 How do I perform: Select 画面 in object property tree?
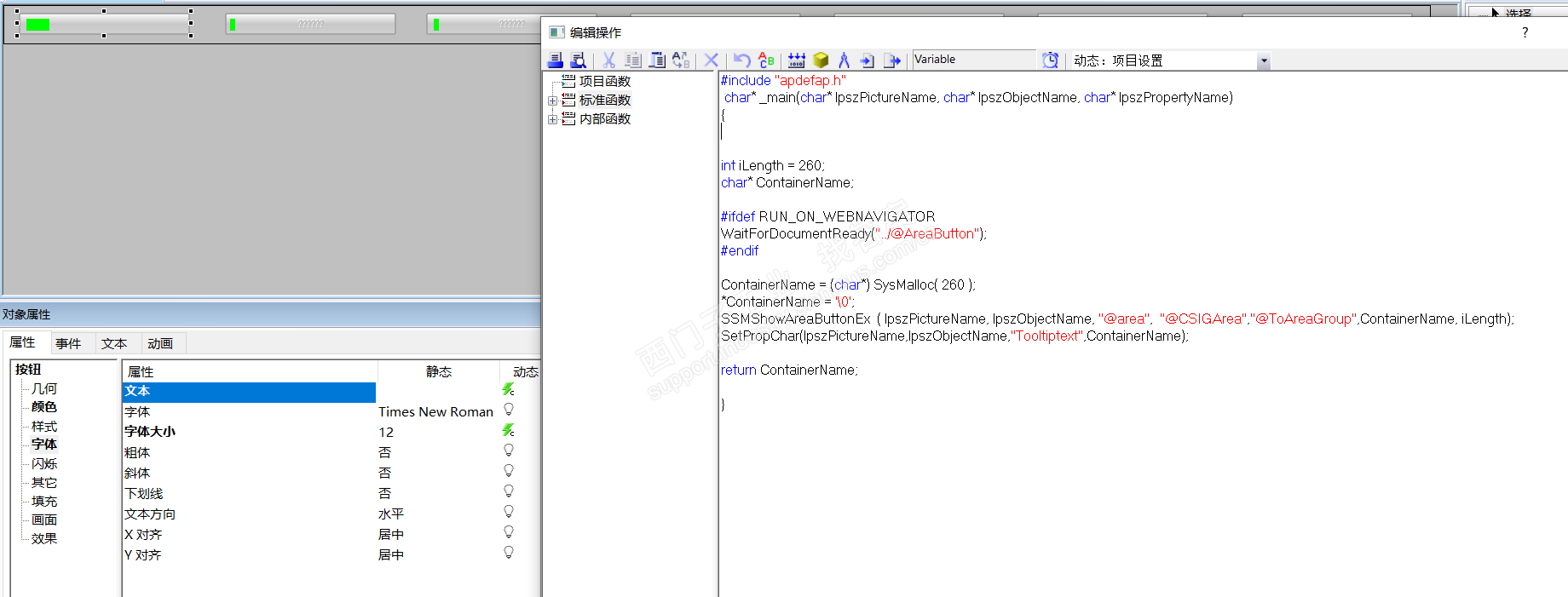pyautogui.click(x=44, y=520)
